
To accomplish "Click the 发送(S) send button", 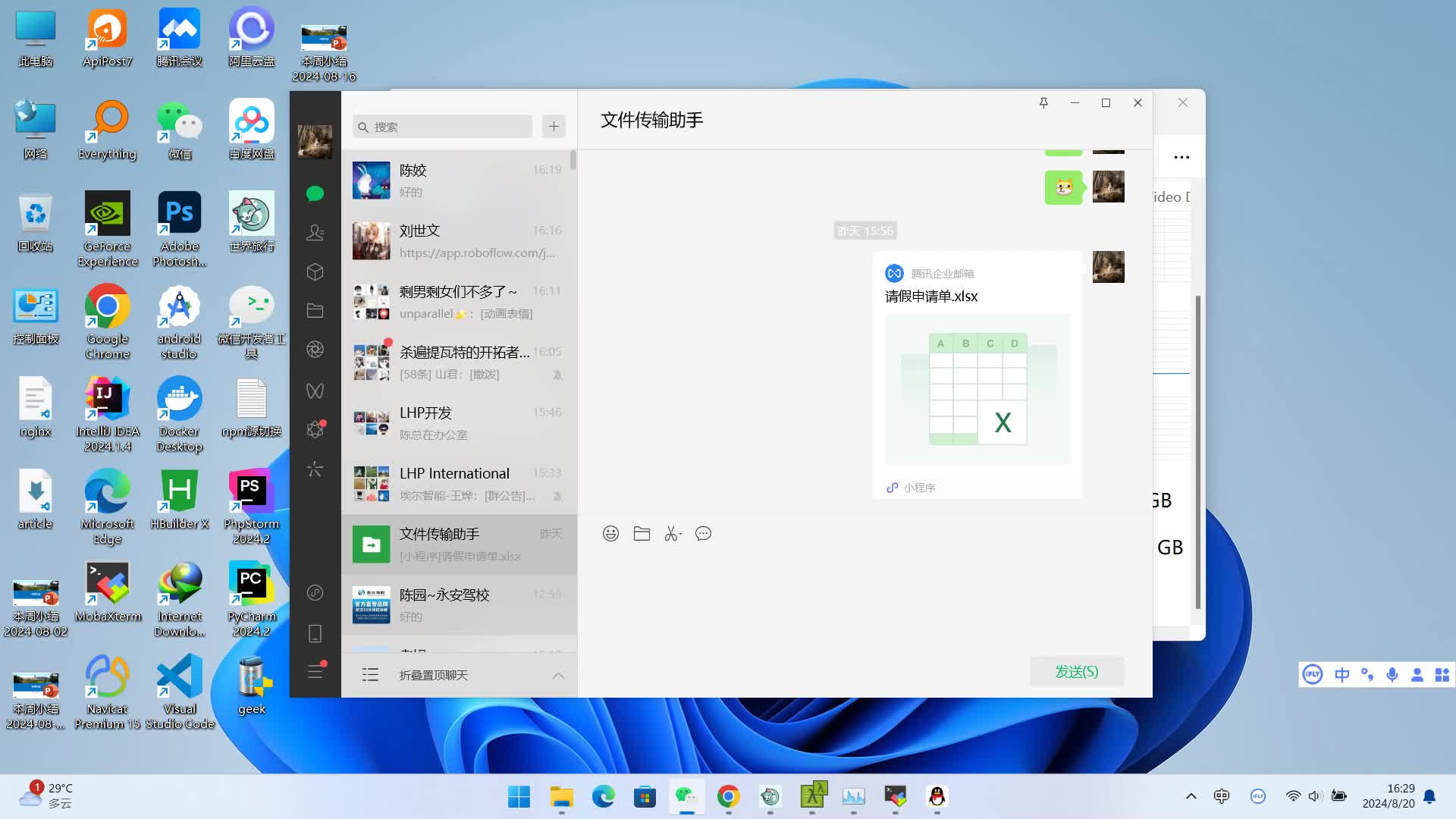I will click(x=1076, y=672).
